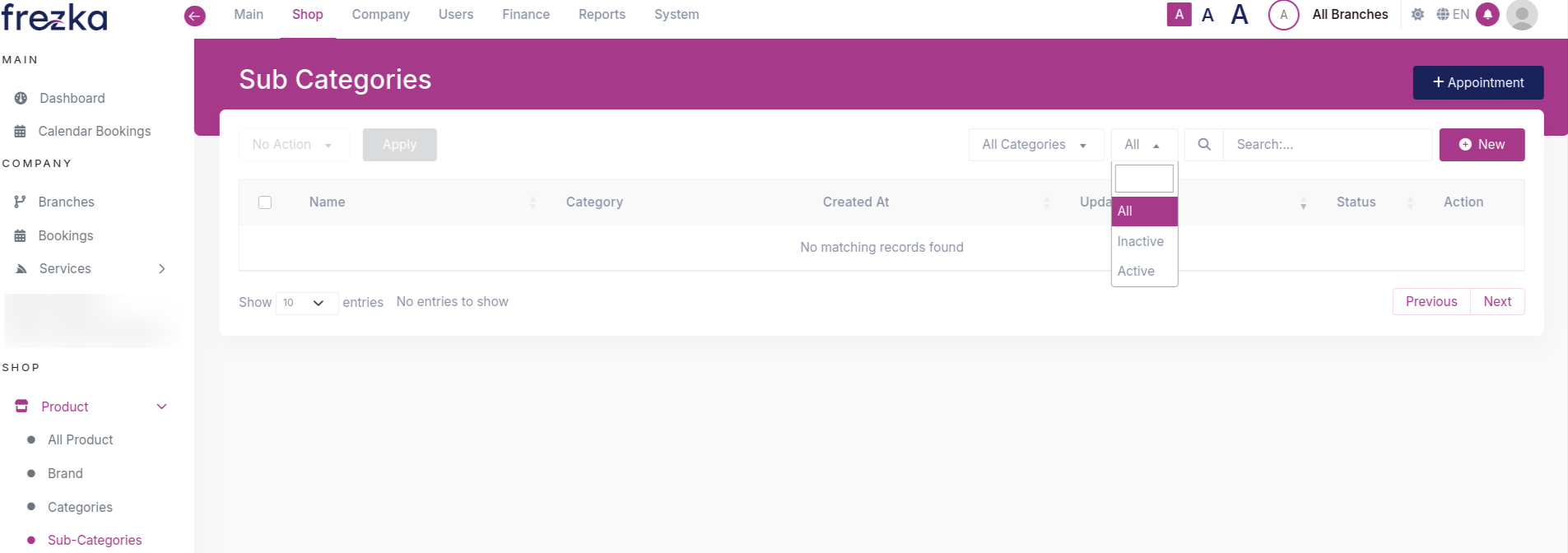The height and width of the screenshot is (553, 1568).
Task: Select the largest font size A
Action: tap(1240, 15)
